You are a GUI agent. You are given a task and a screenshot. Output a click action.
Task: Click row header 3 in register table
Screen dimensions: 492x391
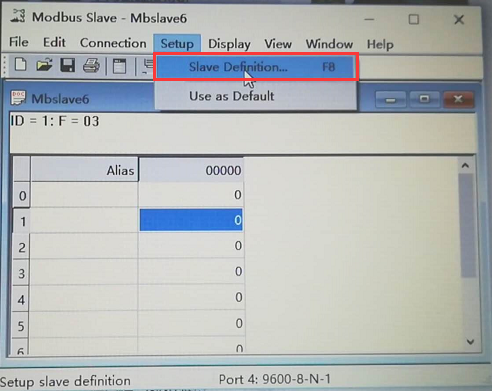(21, 273)
